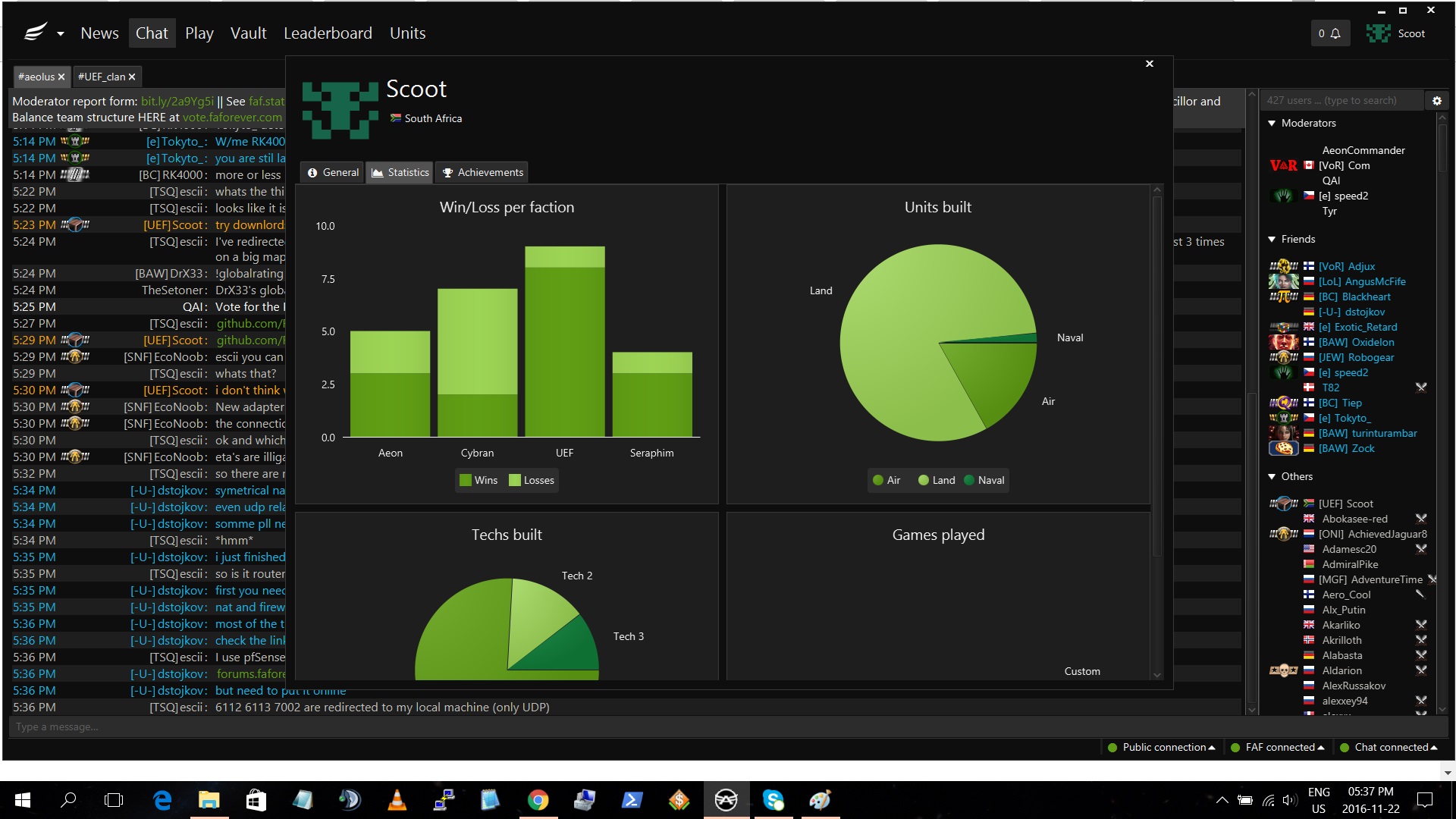Expand the Chat connected status menu
The height and width of the screenshot is (819, 1456).
click(1389, 748)
